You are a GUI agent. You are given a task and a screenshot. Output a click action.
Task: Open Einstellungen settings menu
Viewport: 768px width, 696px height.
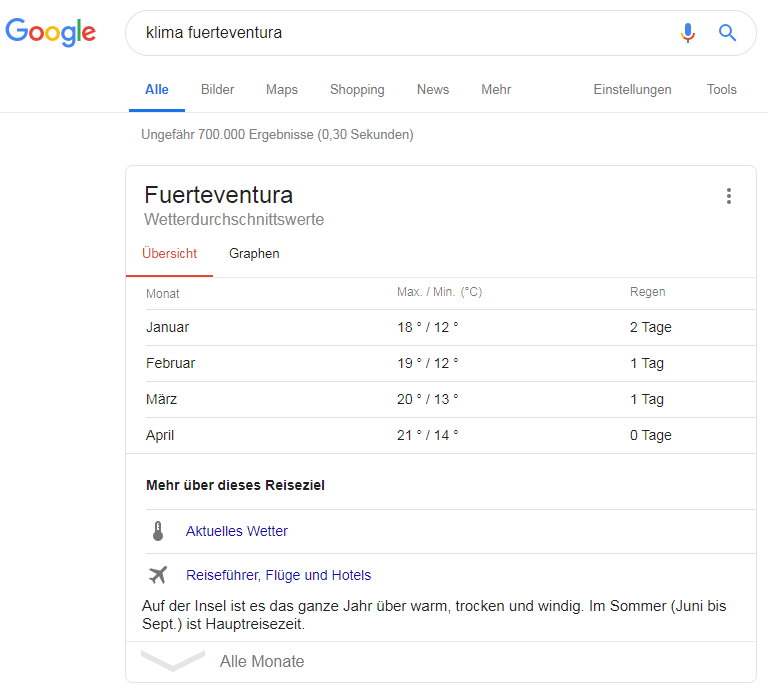click(632, 90)
